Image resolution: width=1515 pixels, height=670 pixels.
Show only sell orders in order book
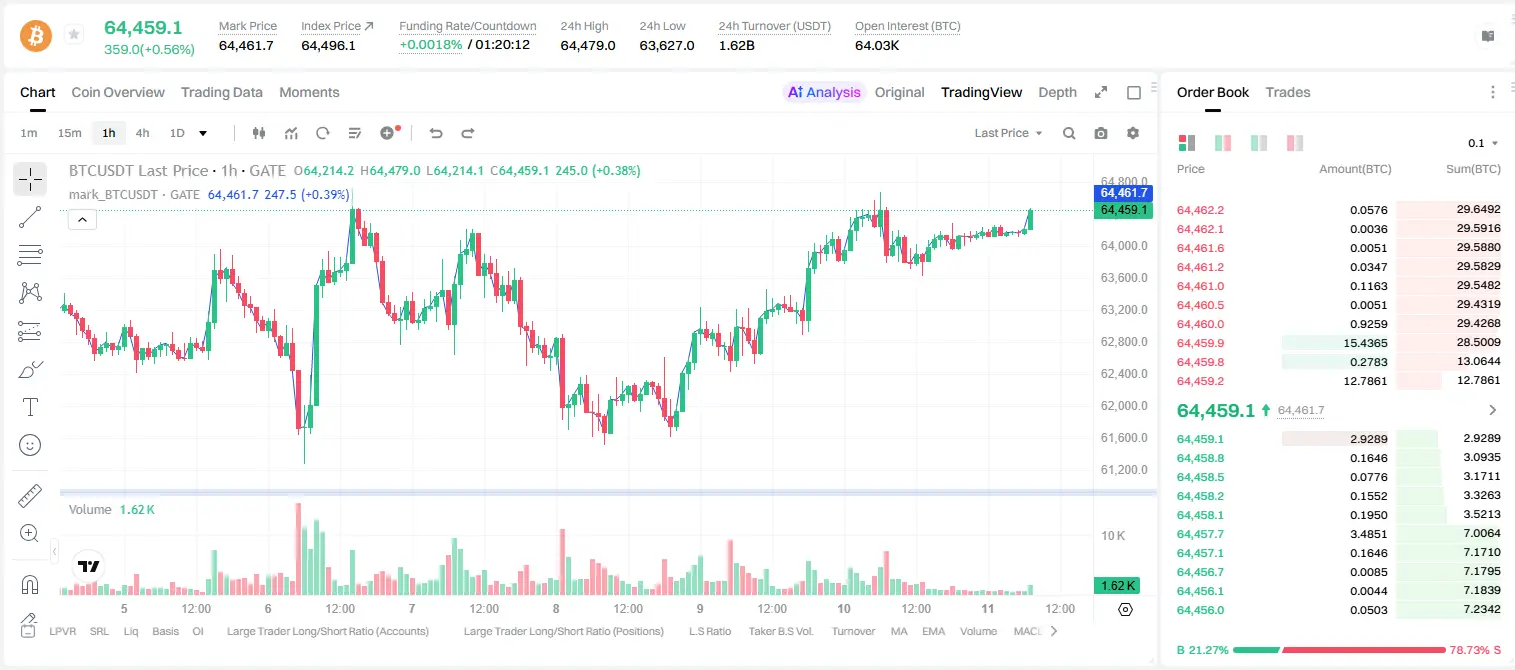click(1295, 143)
